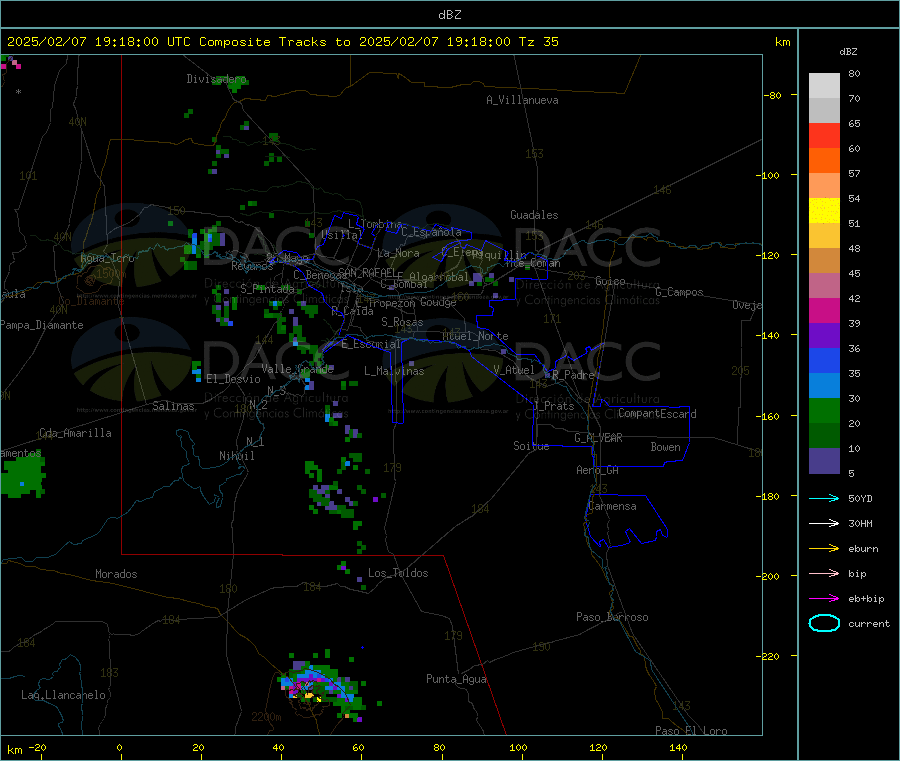Click the yellow eburn arrow in legend
Image resolution: width=900 pixels, height=761 pixels.
click(824, 549)
